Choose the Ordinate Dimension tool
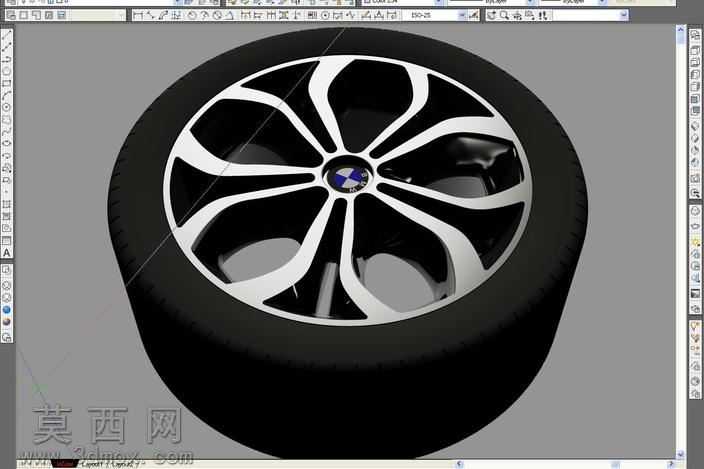Image resolution: width=704 pixels, height=469 pixels. click(177, 16)
